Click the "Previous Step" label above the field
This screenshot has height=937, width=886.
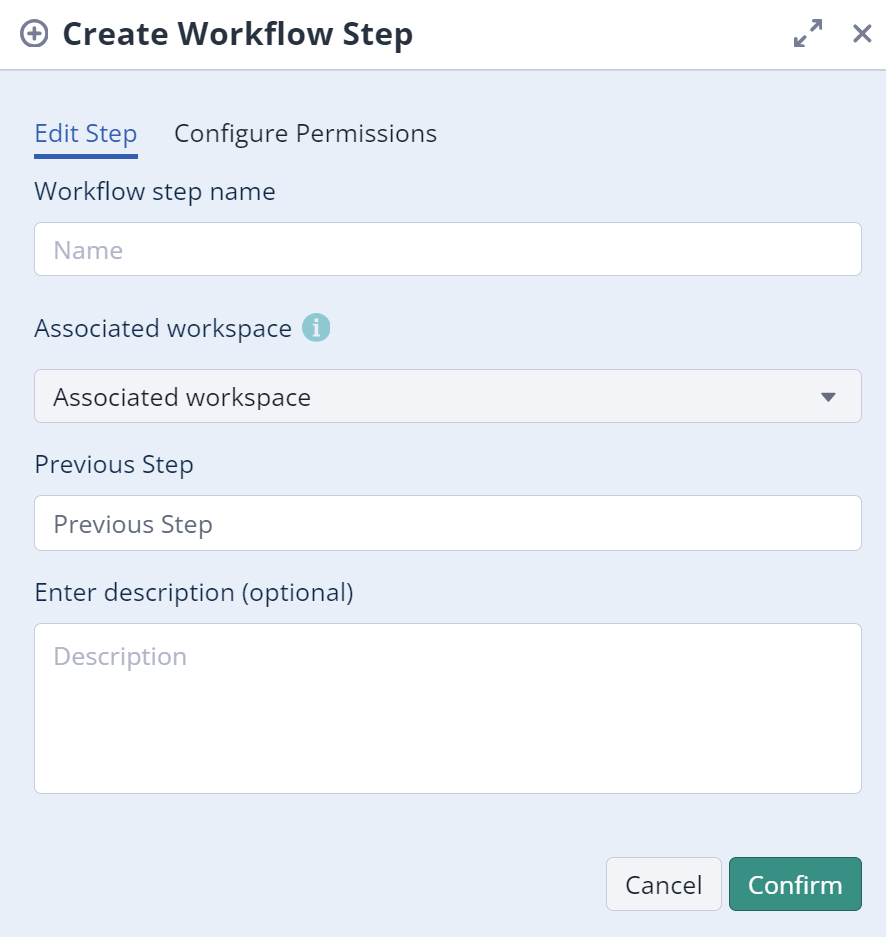(114, 465)
